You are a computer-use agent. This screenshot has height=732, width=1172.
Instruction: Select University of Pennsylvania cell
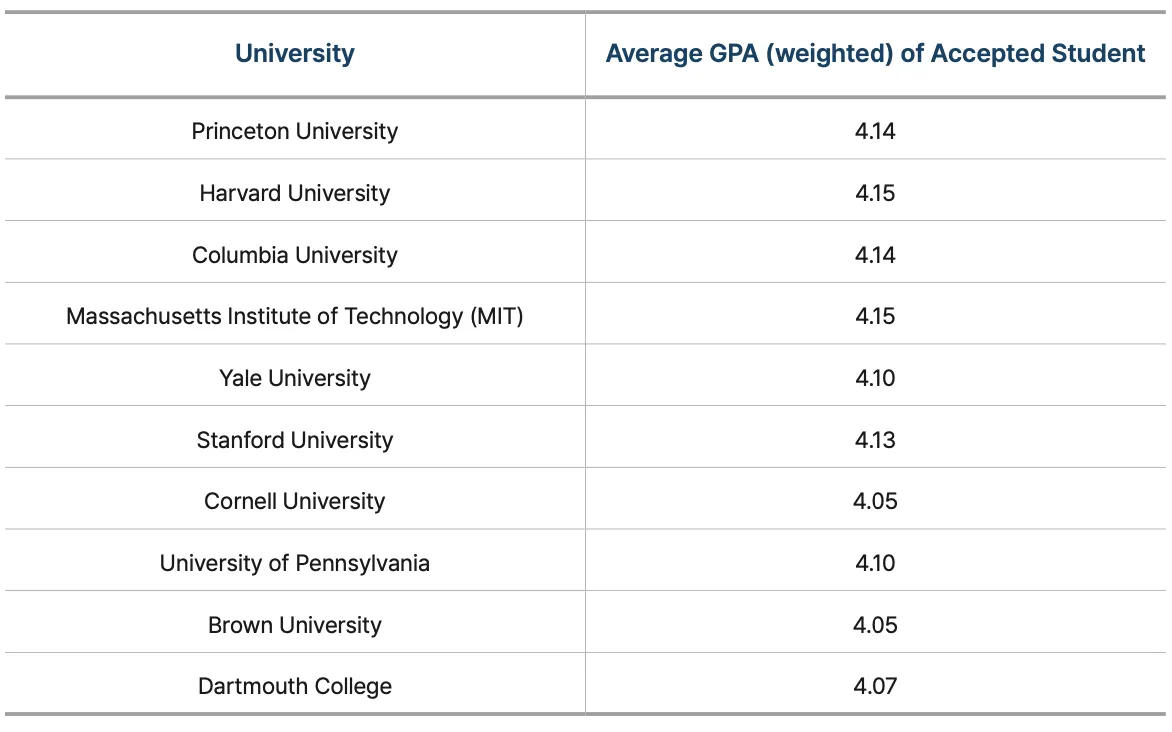295,563
